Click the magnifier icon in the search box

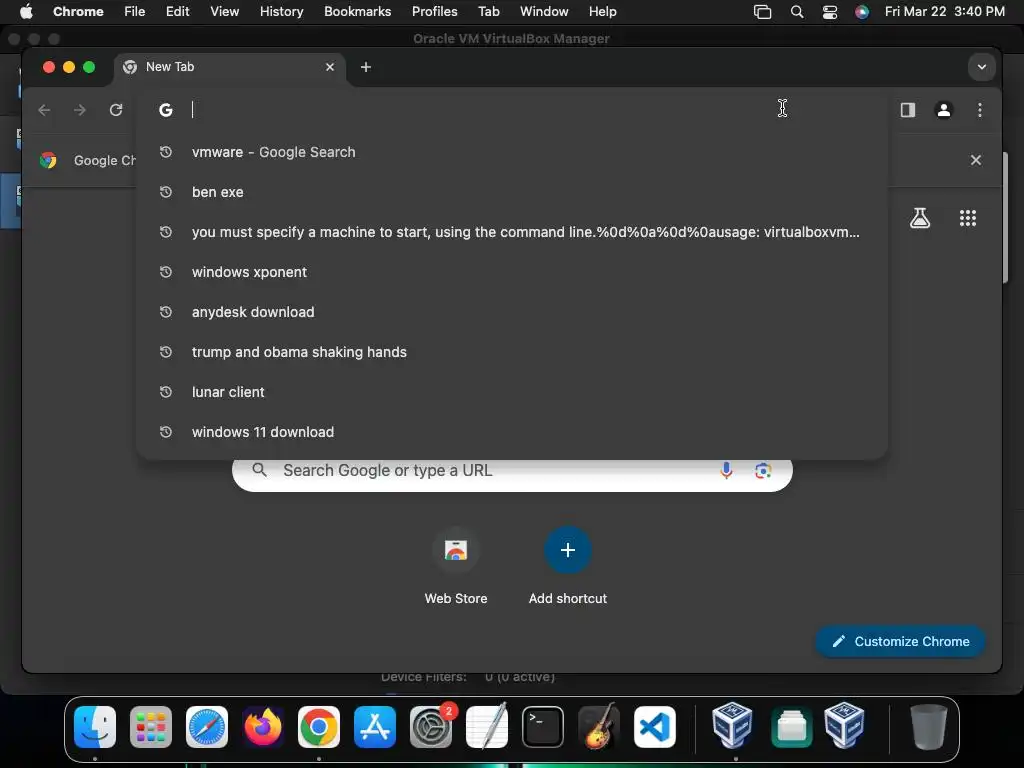[259, 470]
